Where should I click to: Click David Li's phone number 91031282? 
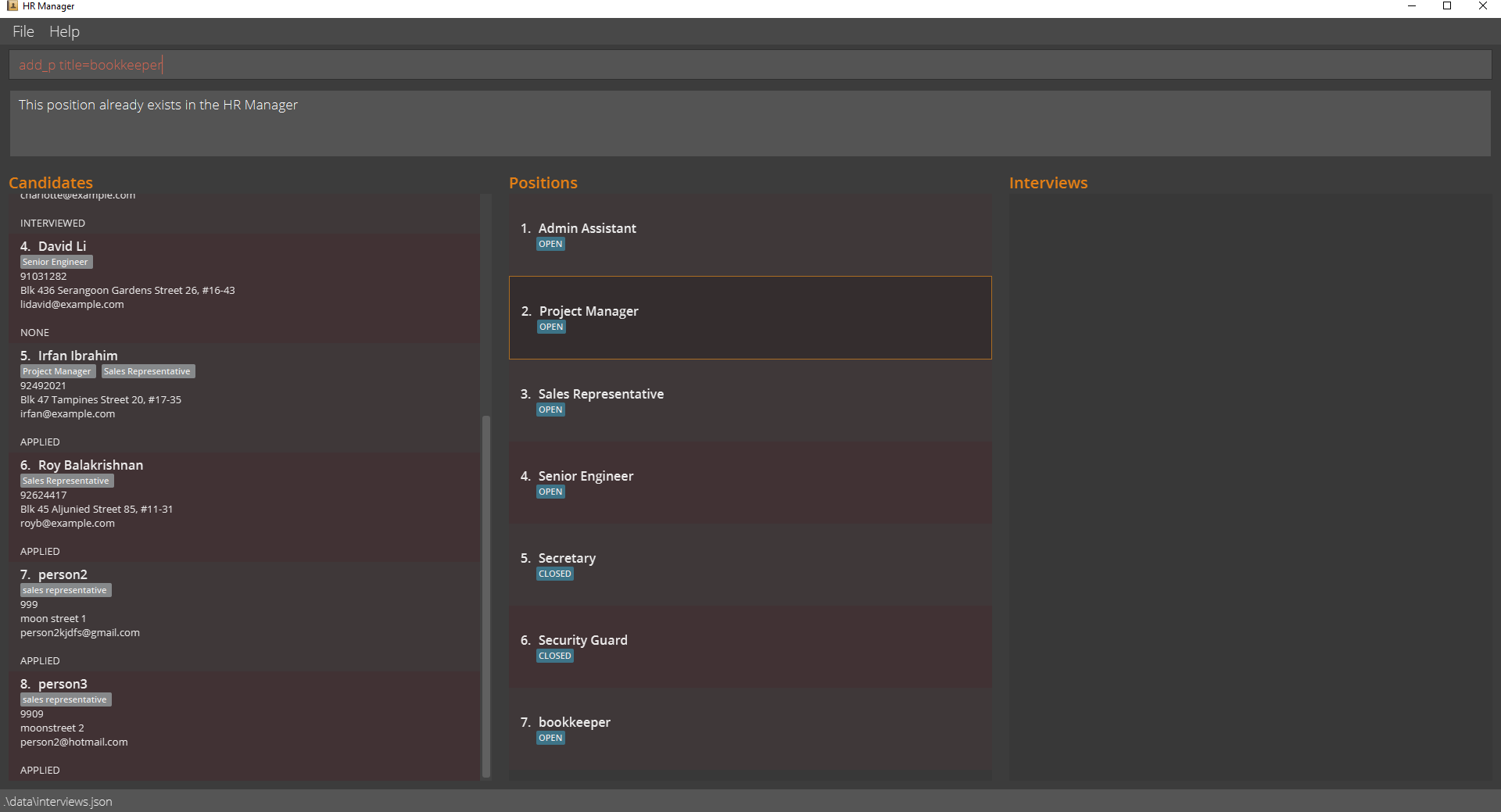point(43,277)
